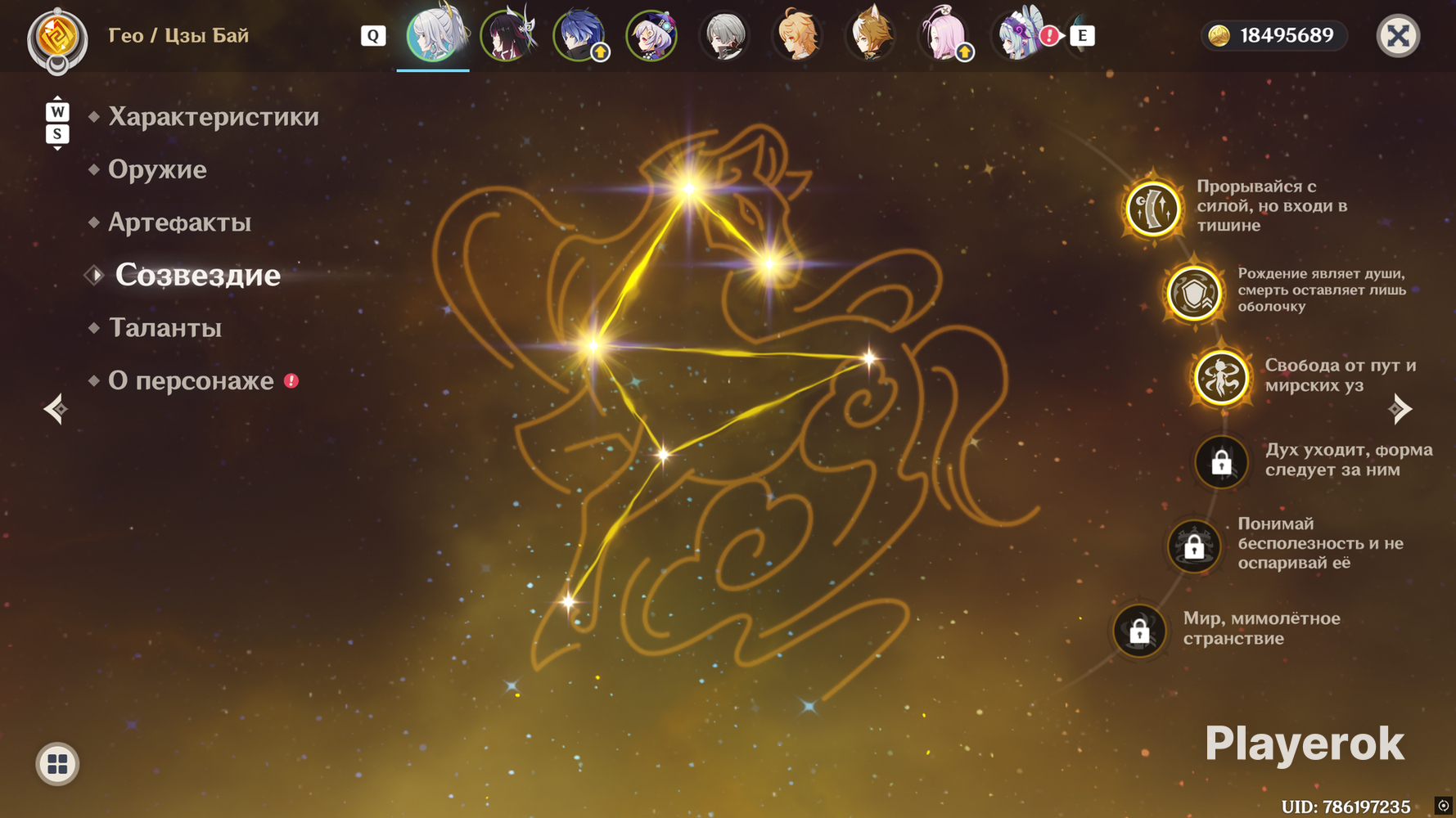1456x818 pixels.
Task: Click the UID: 786197235 text
Action: coord(1346,807)
